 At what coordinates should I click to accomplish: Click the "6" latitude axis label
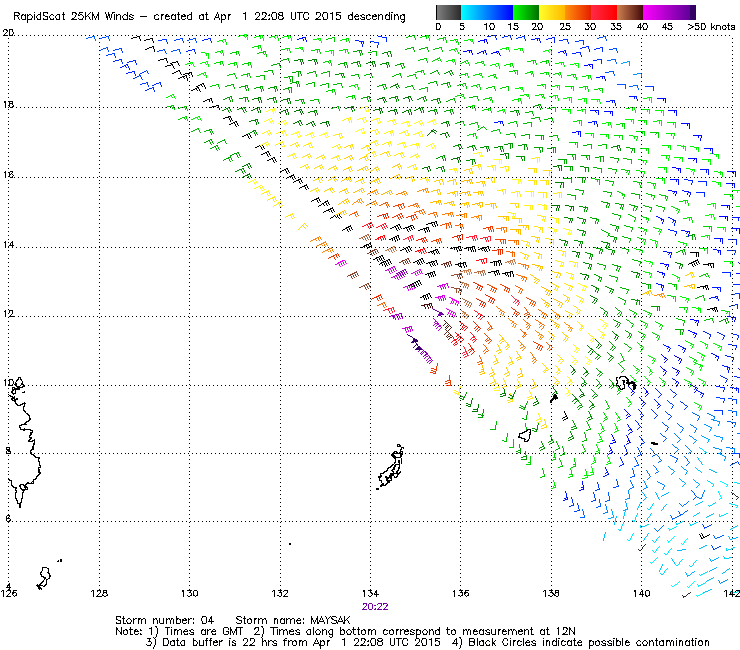[x=8, y=518]
